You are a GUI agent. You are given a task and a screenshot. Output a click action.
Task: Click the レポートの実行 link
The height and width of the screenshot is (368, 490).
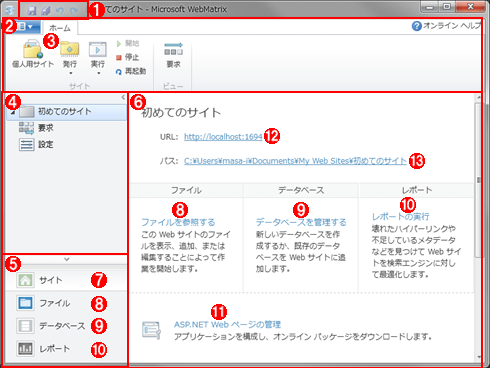(x=400, y=217)
